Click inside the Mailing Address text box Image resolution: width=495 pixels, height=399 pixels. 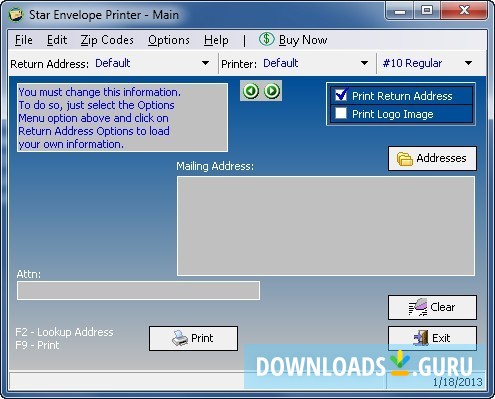pyautogui.click(x=326, y=226)
